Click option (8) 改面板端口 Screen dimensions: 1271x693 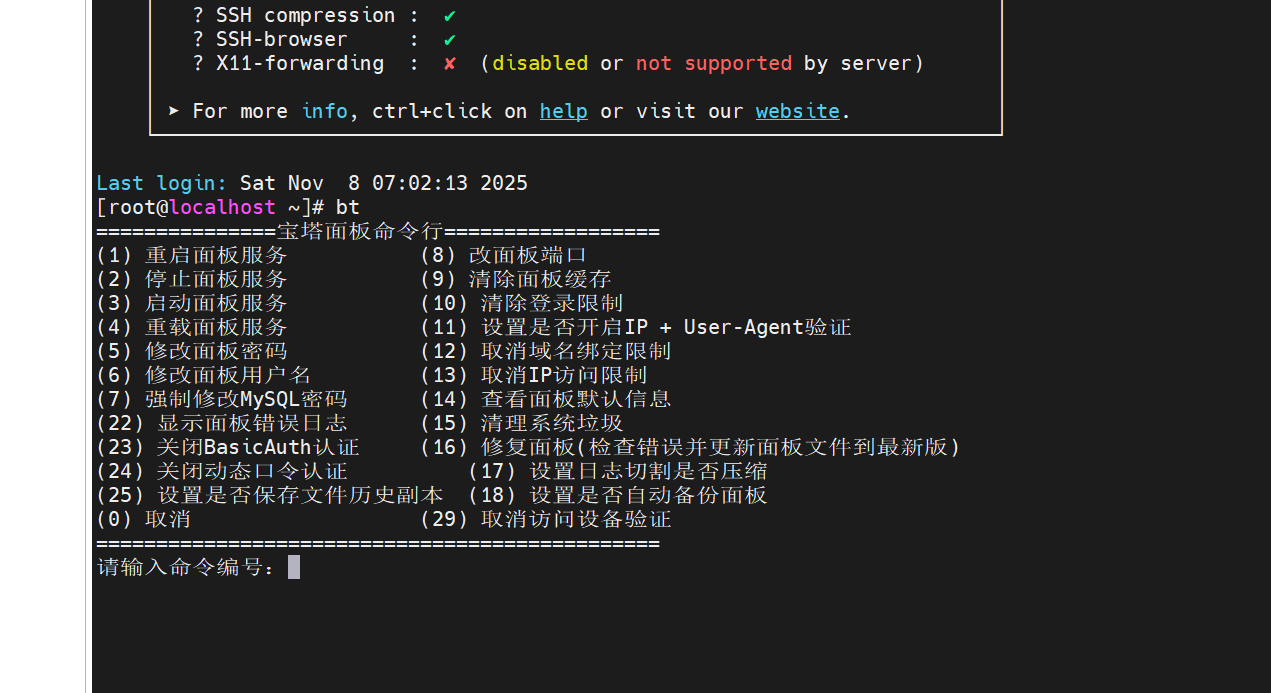[x=503, y=255]
